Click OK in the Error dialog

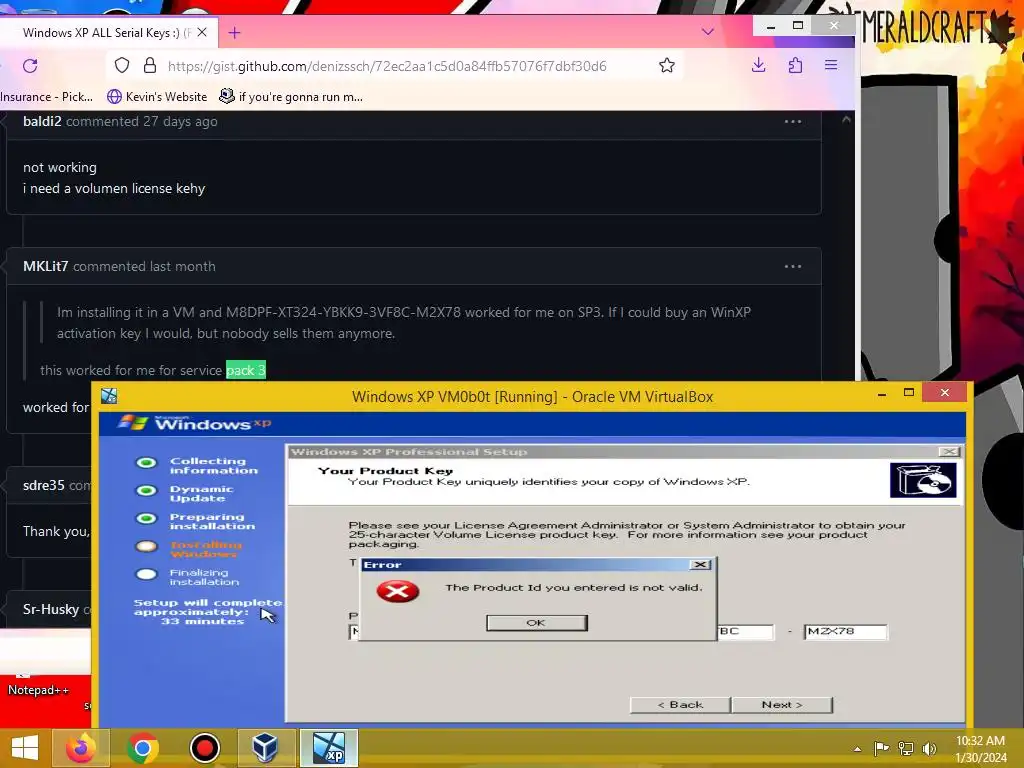(x=537, y=623)
